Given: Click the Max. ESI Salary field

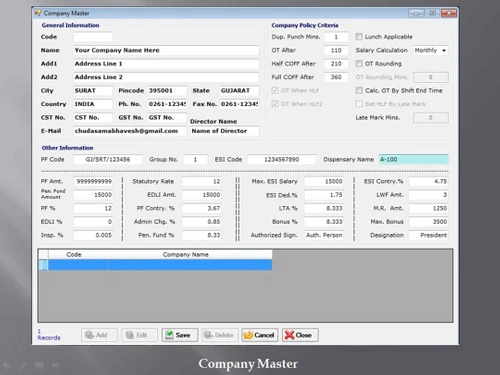Looking at the screenshot, I should (324, 181).
